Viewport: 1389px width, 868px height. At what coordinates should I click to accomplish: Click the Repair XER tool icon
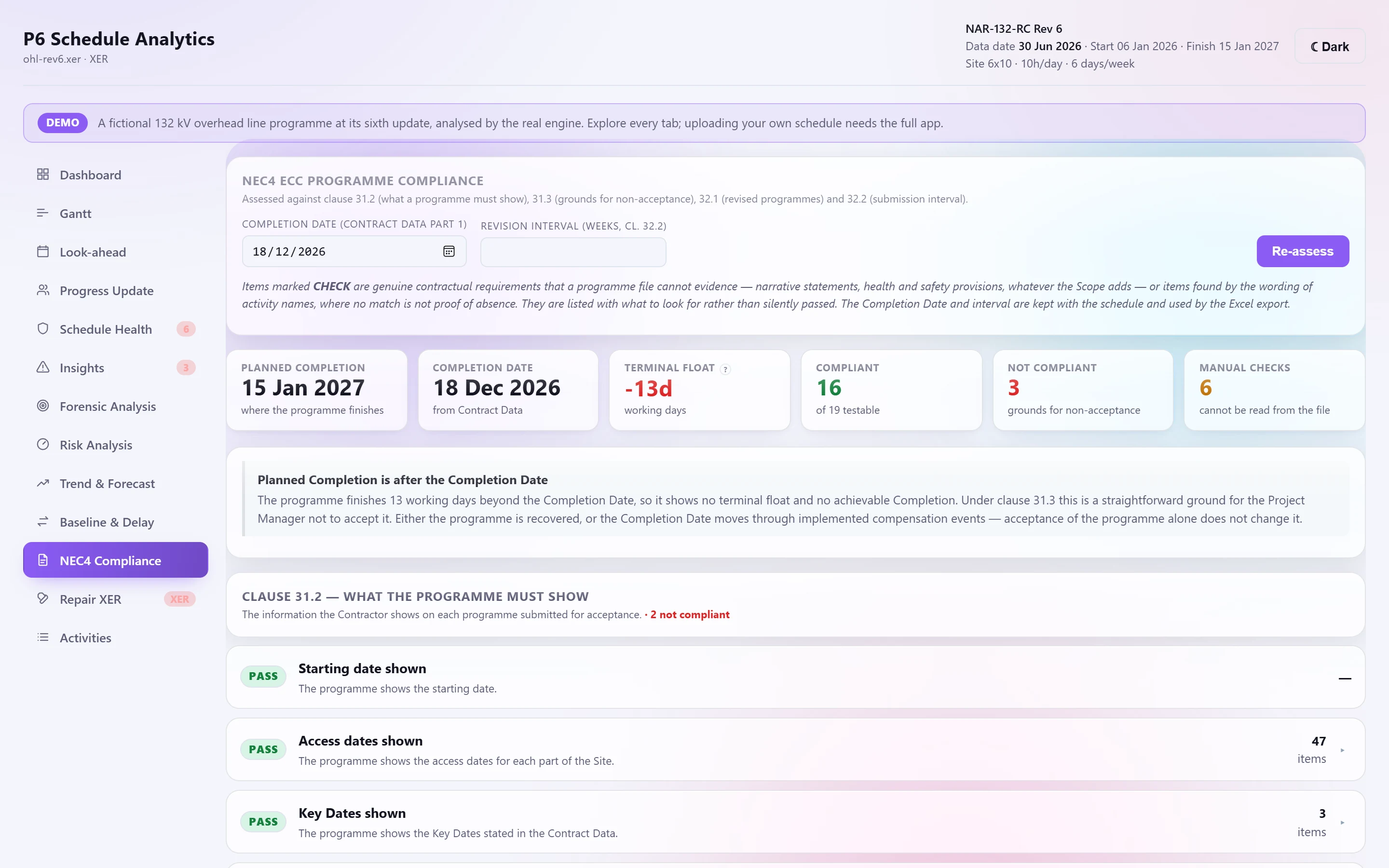point(43,598)
